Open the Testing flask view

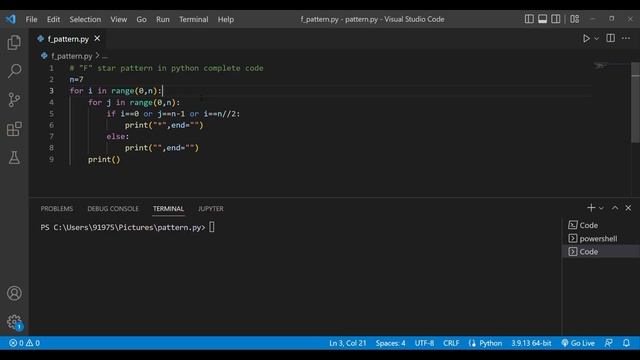pos(14,158)
